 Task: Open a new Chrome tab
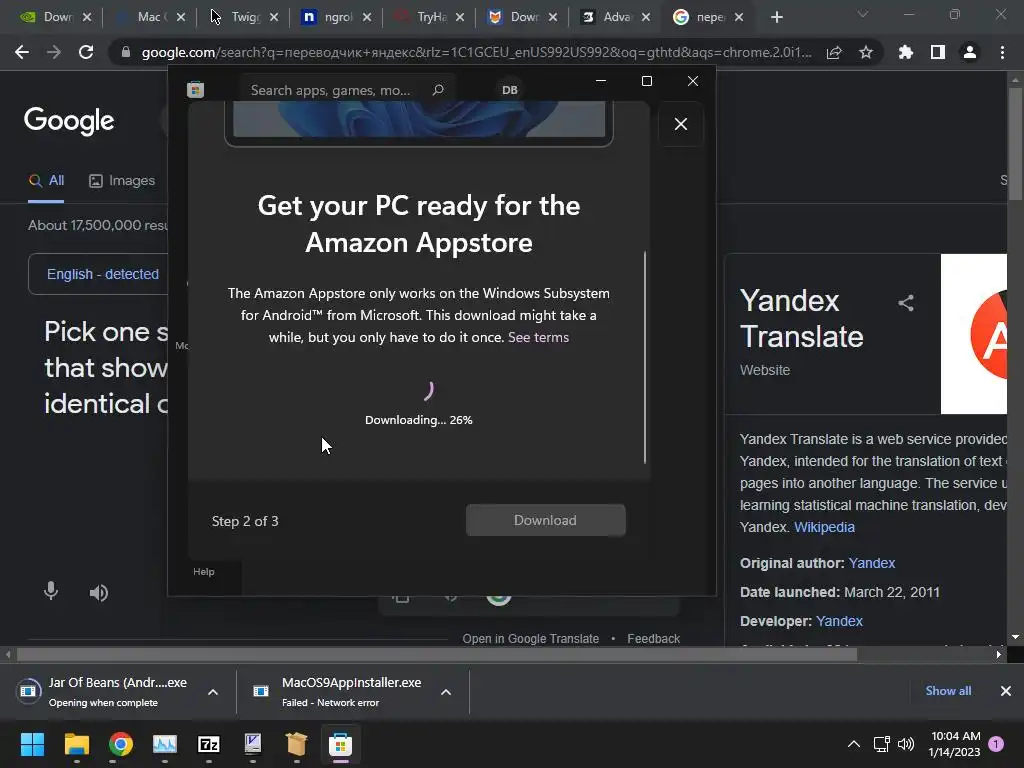(x=776, y=17)
